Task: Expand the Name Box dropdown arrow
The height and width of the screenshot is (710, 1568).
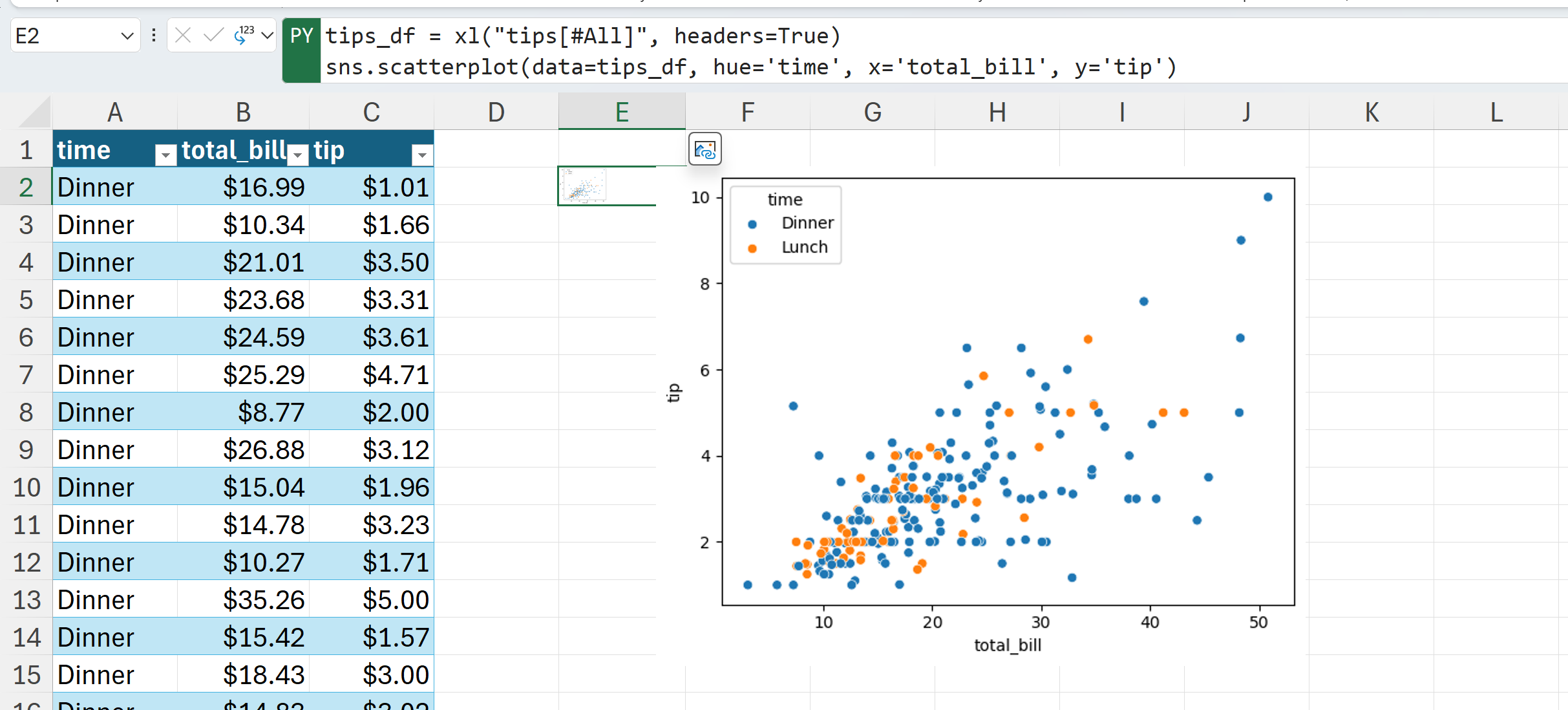Action: coord(127,36)
